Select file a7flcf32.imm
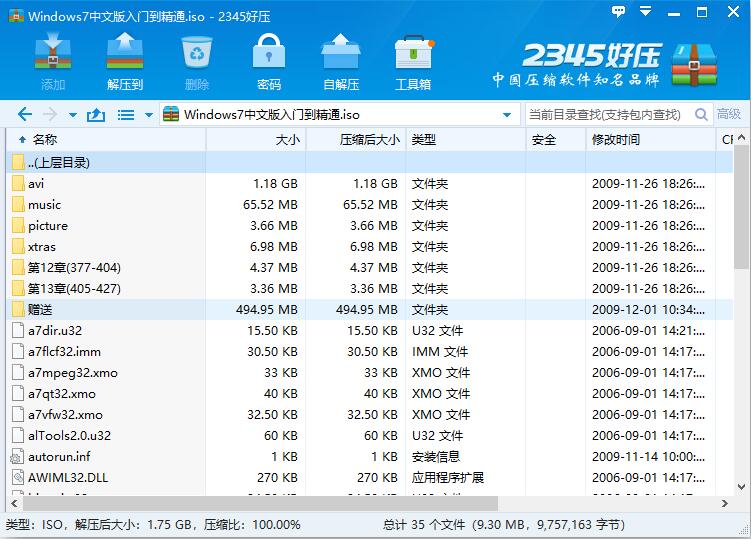751x539 pixels. coord(370,352)
